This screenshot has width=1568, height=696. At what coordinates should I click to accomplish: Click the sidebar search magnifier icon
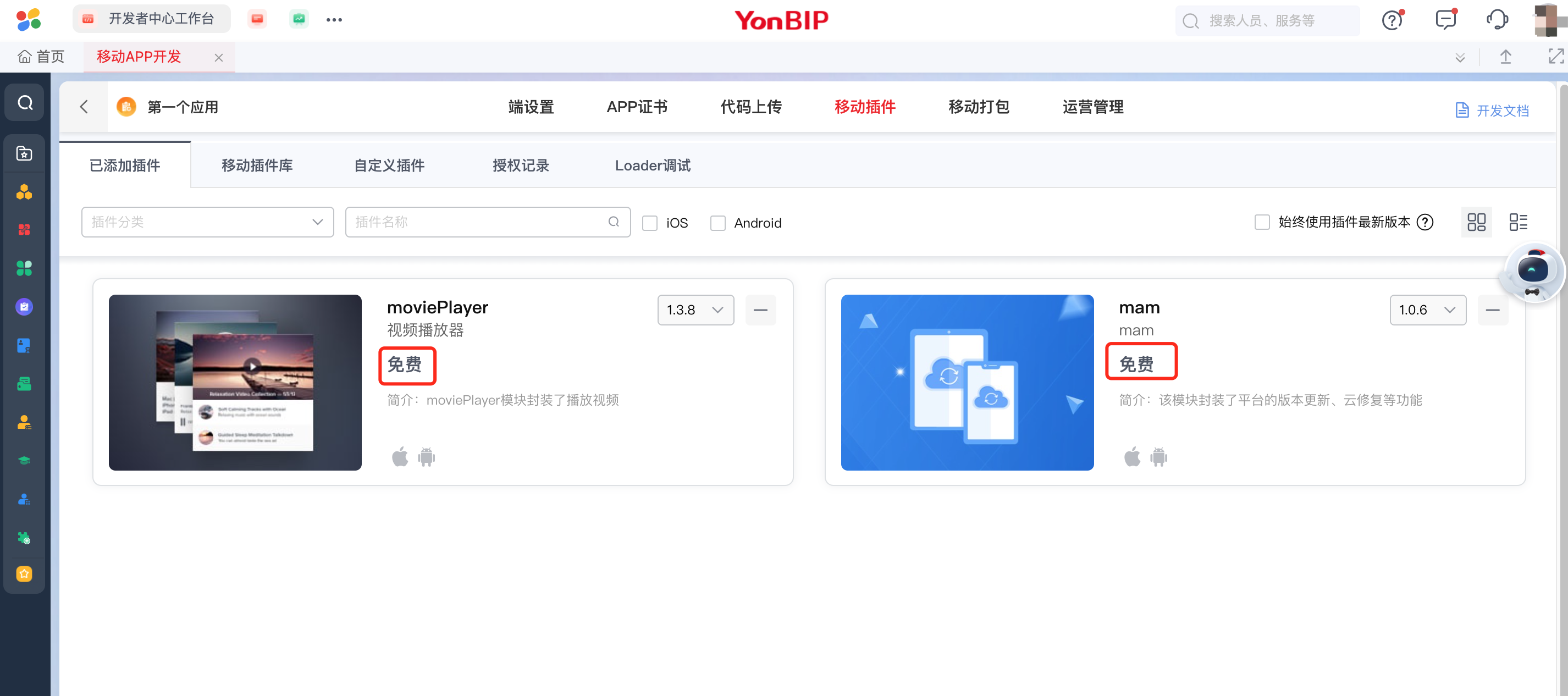pos(25,102)
